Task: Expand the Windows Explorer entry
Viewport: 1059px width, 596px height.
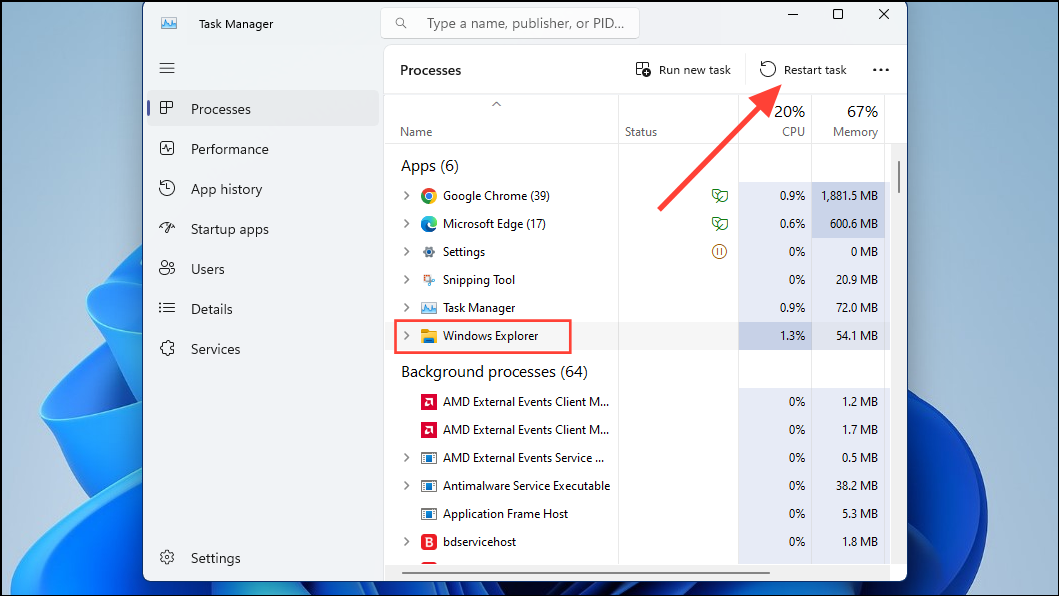Action: (407, 335)
